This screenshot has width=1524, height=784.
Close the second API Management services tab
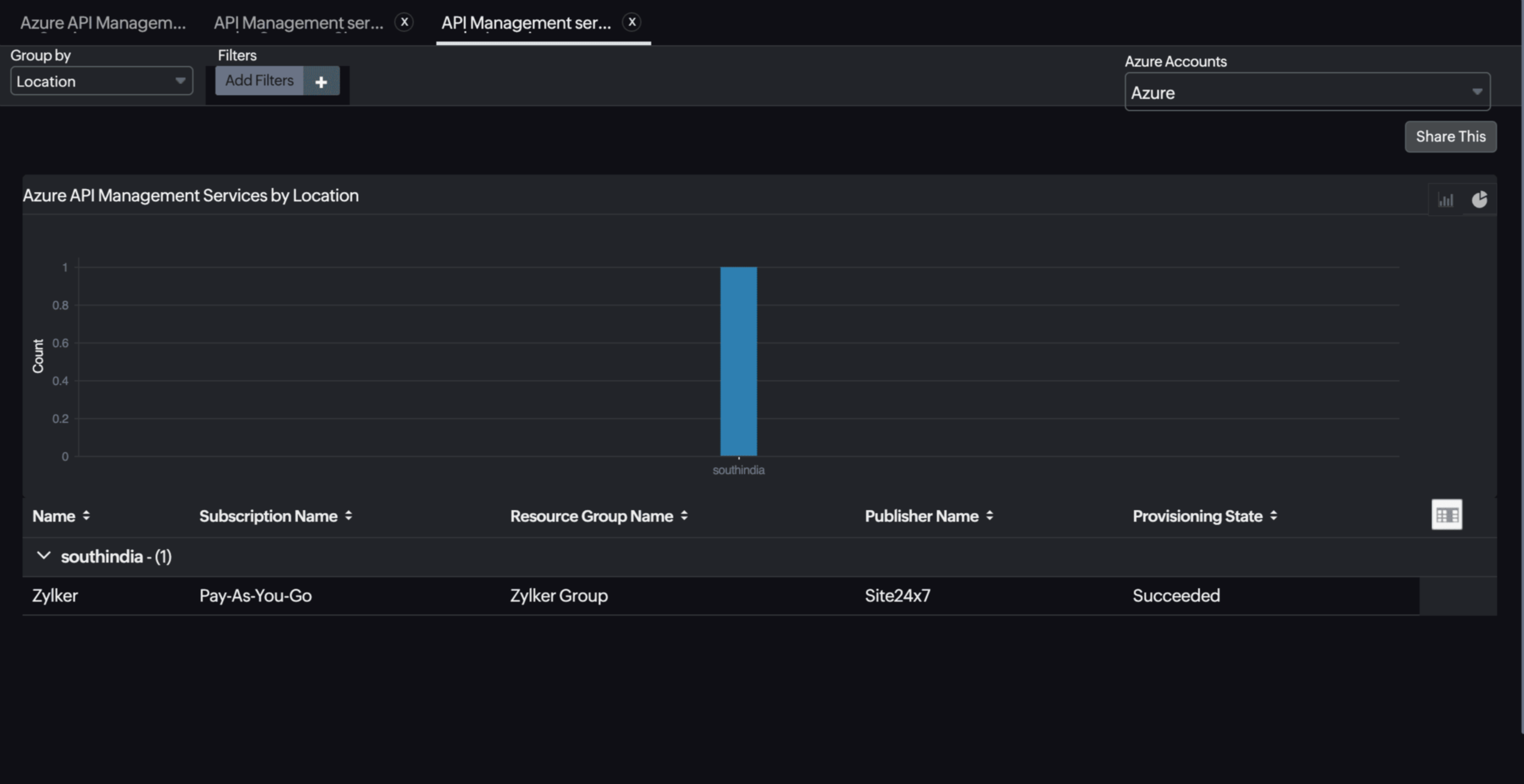pos(405,21)
